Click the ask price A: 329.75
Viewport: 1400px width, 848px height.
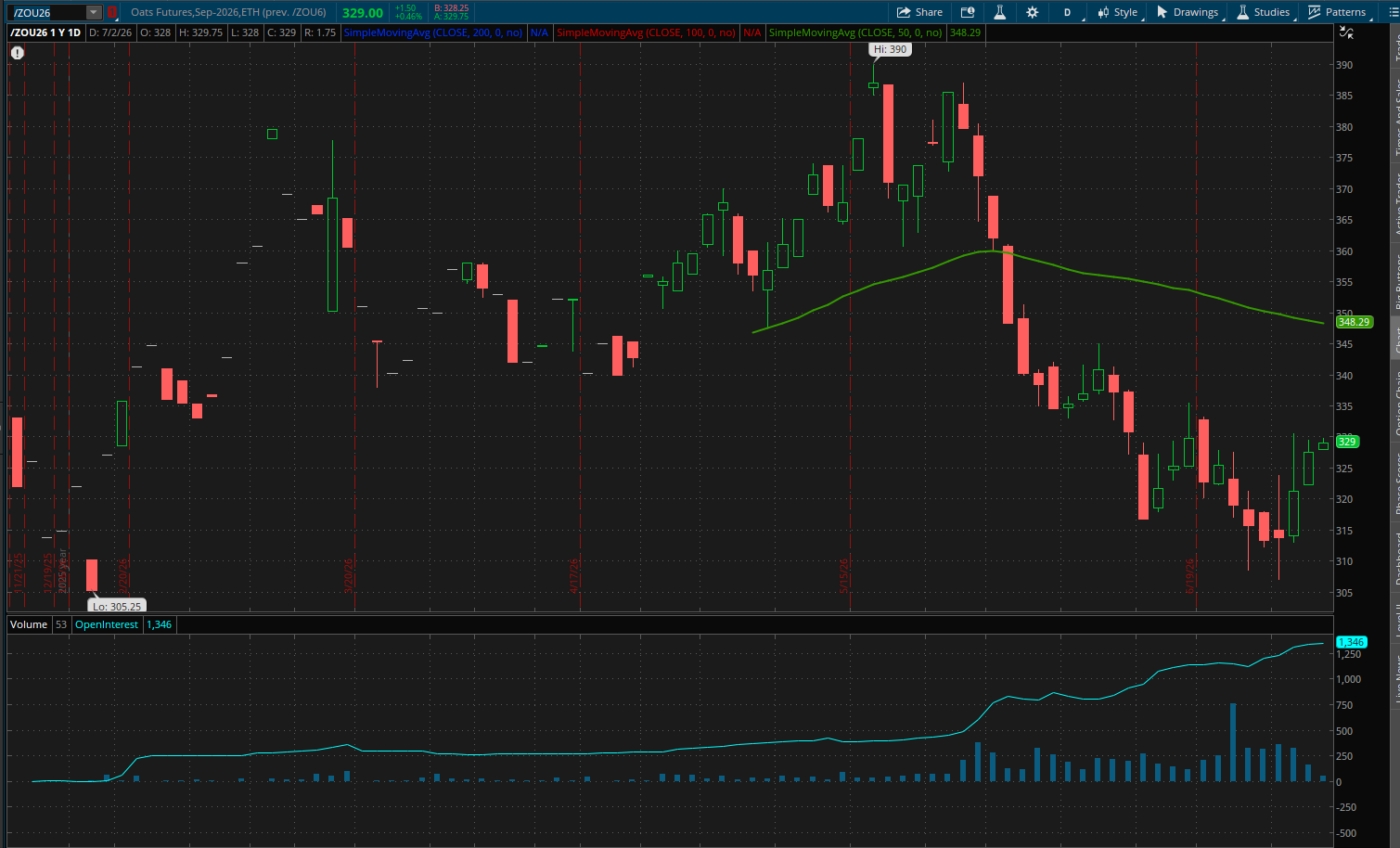click(451, 17)
